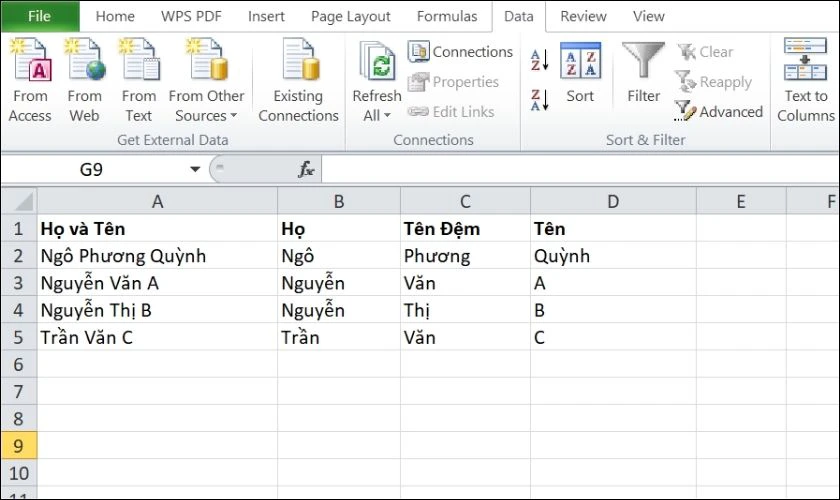Switch to the Formulas ribbon tab
This screenshot has width=840, height=500.
click(x=447, y=16)
